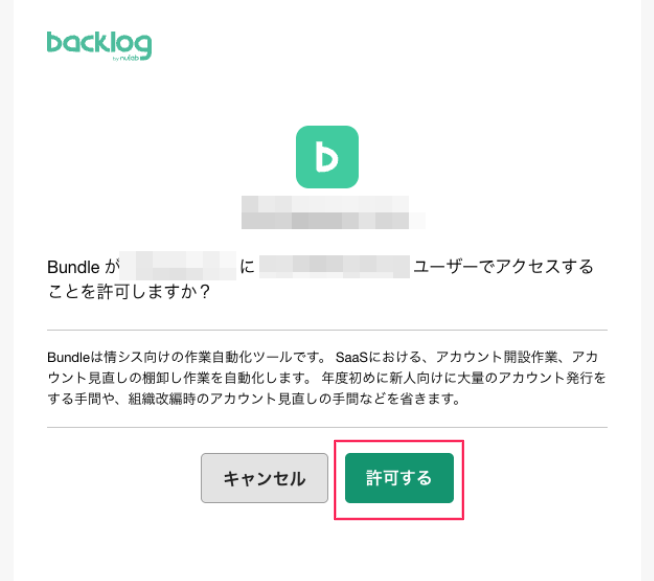Click the blurred space name after "Bundle が"
654x581 pixels.
(x=178, y=266)
